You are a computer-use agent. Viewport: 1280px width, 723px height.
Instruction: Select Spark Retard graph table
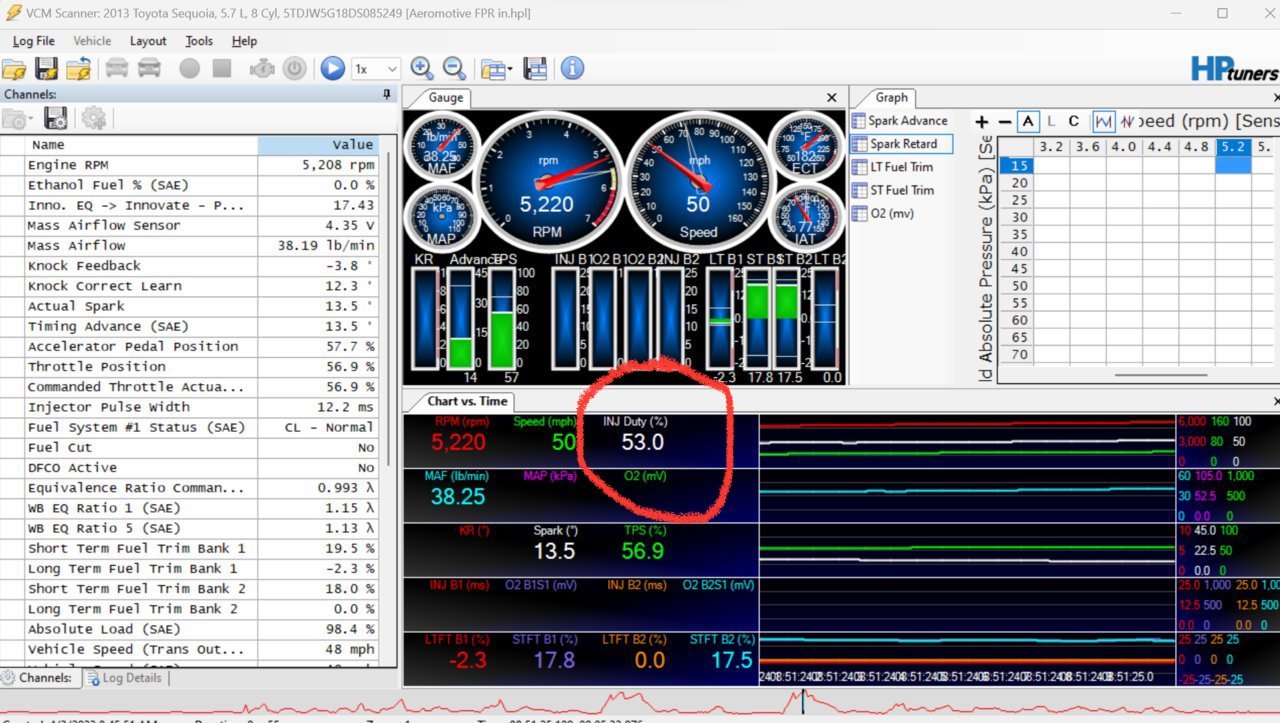pyautogui.click(x=900, y=144)
